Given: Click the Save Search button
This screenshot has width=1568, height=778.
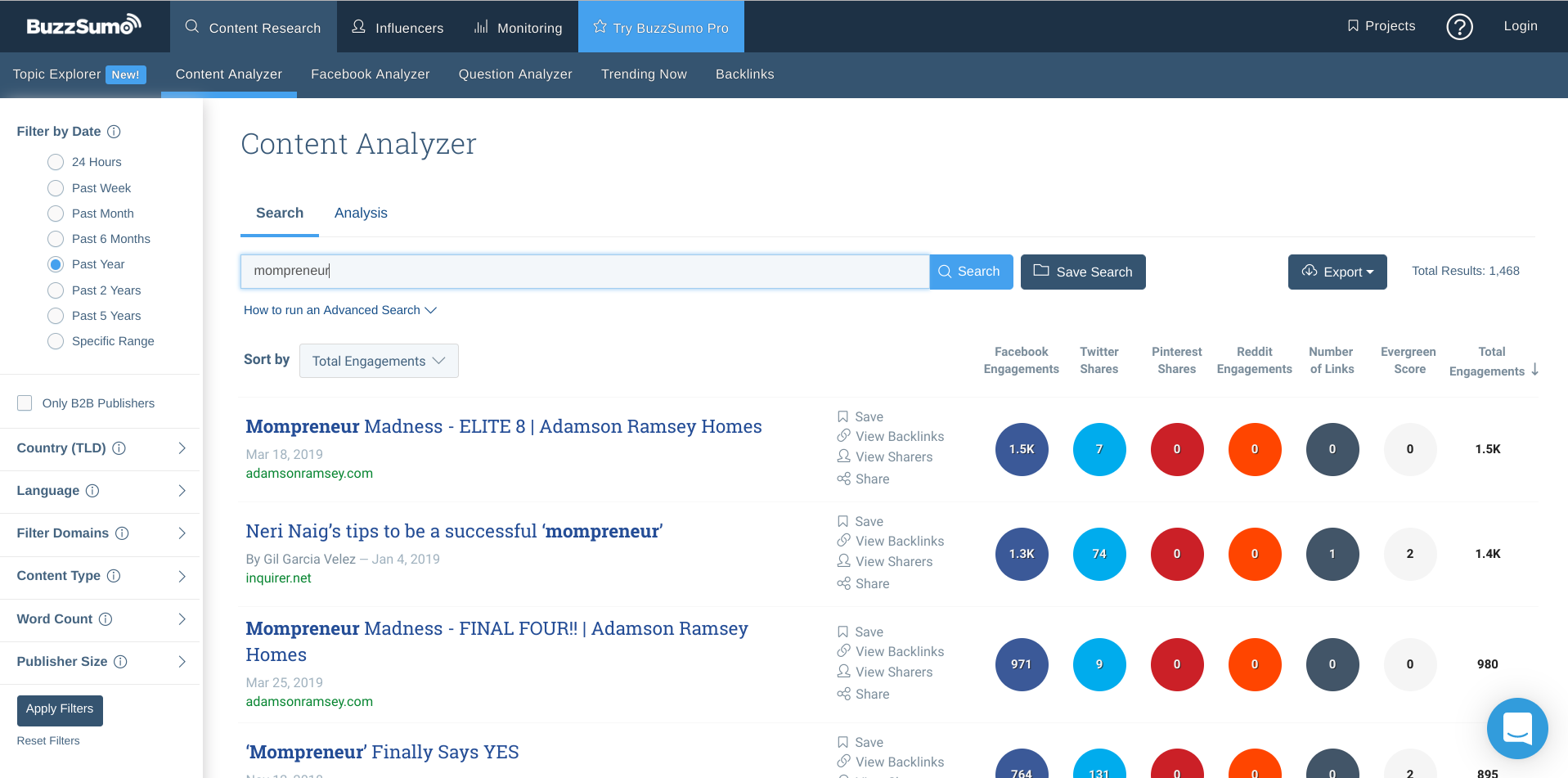Looking at the screenshot, I should coord(1083,272).
